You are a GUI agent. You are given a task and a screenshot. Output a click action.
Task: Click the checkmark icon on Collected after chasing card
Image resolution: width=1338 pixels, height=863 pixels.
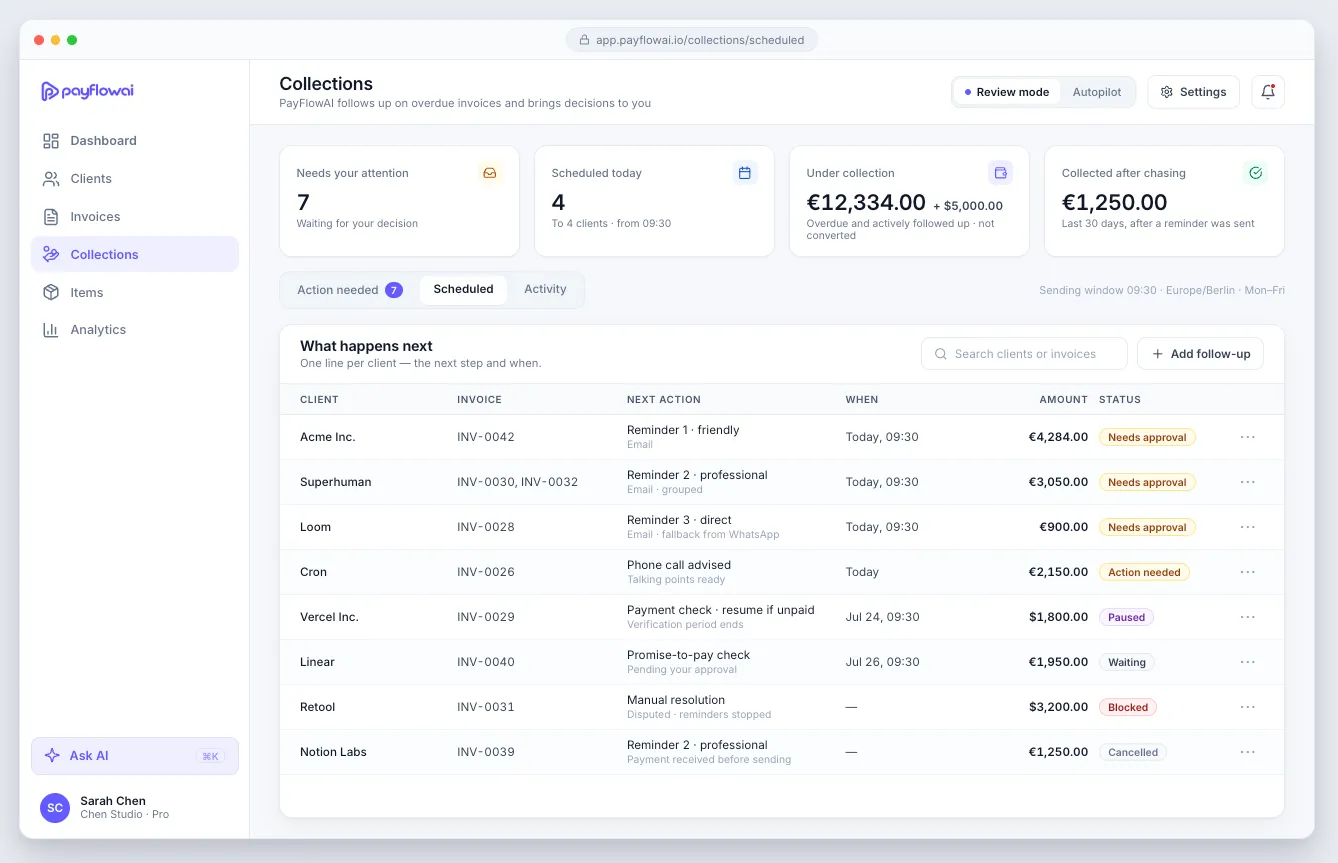point(1255,173)
